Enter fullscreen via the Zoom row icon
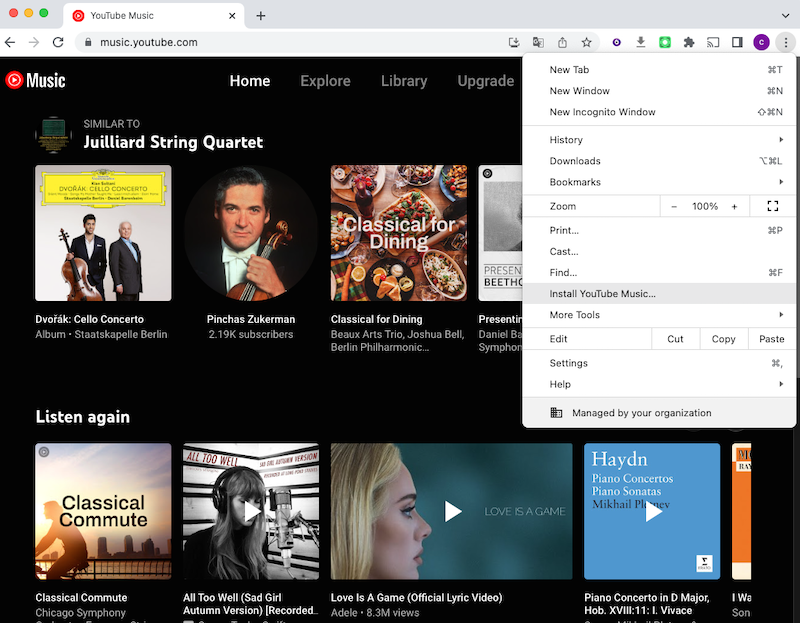The image size is (800, 623). click(x=772, y=206)
